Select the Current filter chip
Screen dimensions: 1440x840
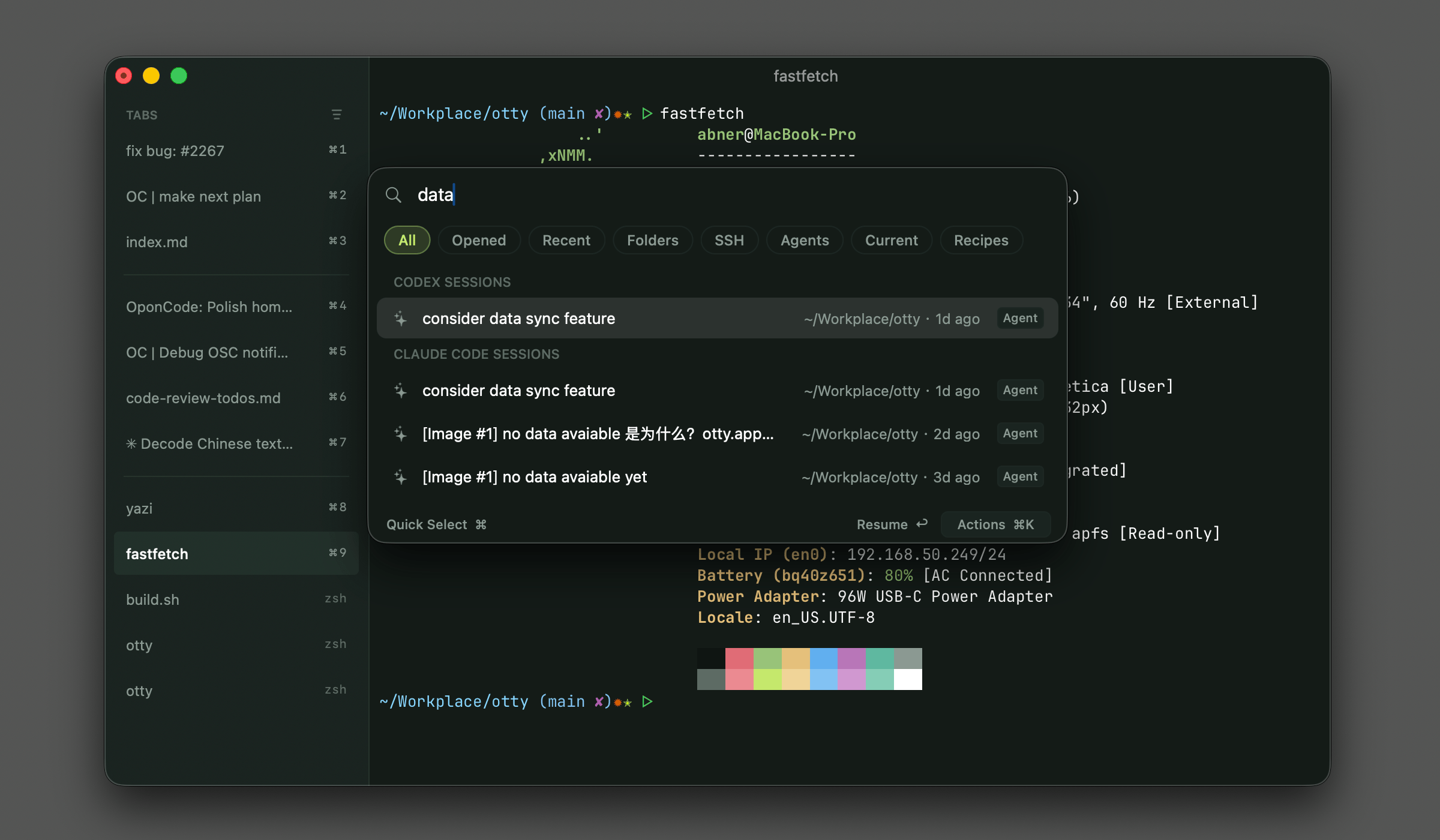[892, 240]
